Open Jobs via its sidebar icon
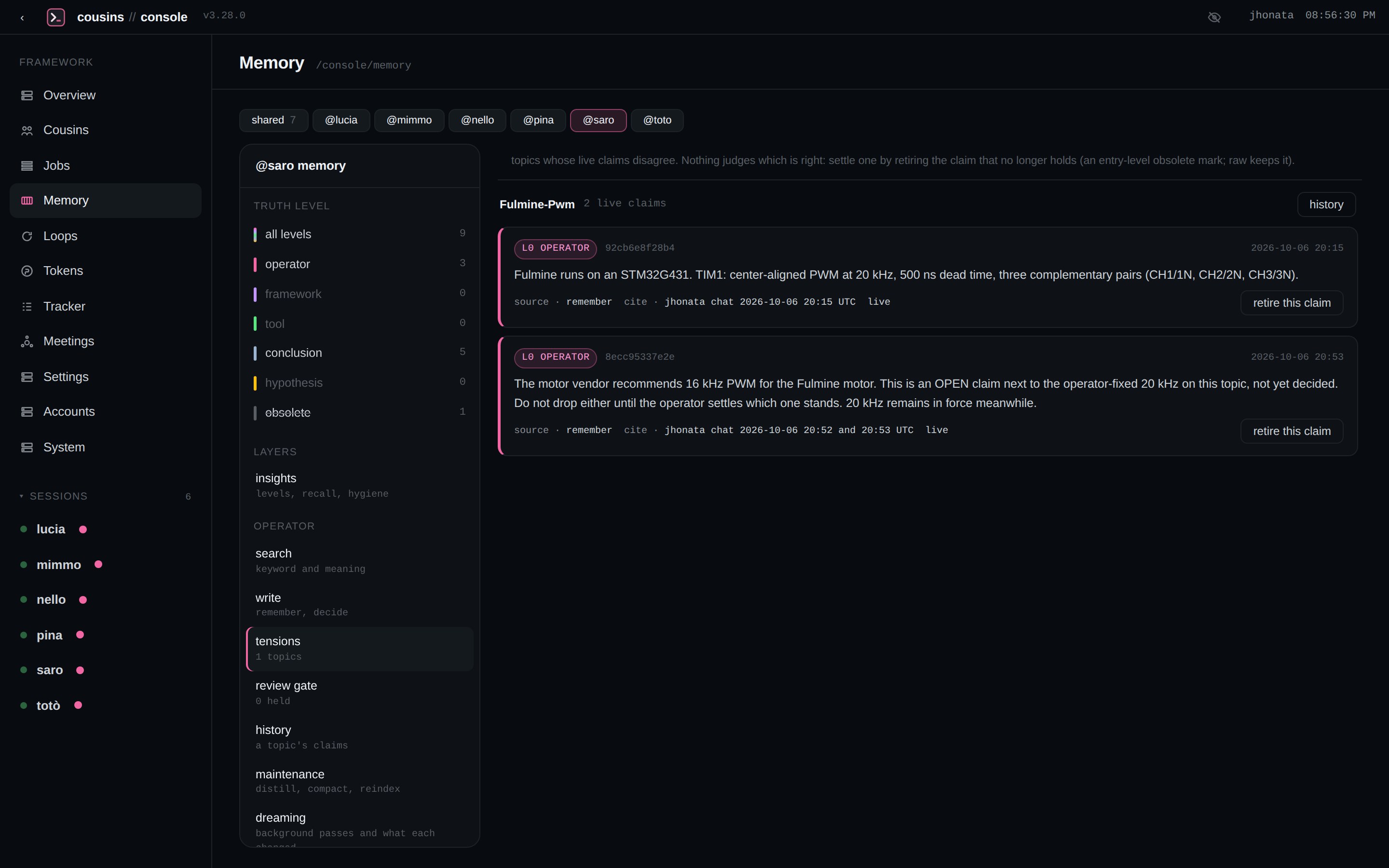The height and width of the screenshot is (868, 1389). coord(27,166)
